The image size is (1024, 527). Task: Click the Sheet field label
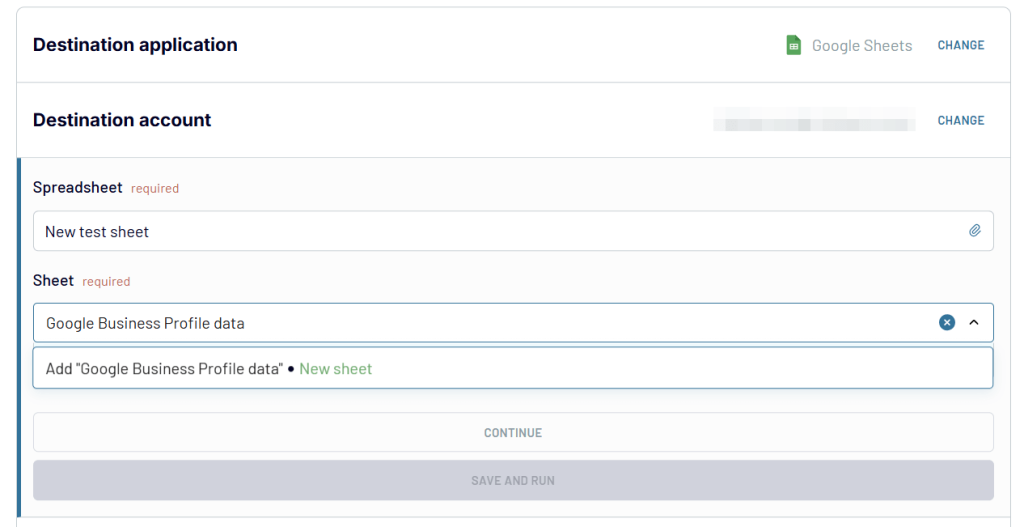54,281
